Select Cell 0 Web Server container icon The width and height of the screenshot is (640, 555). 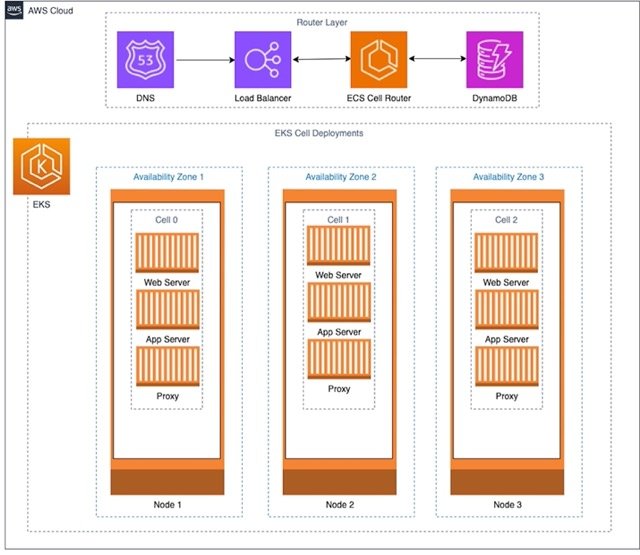coord(167,253)
